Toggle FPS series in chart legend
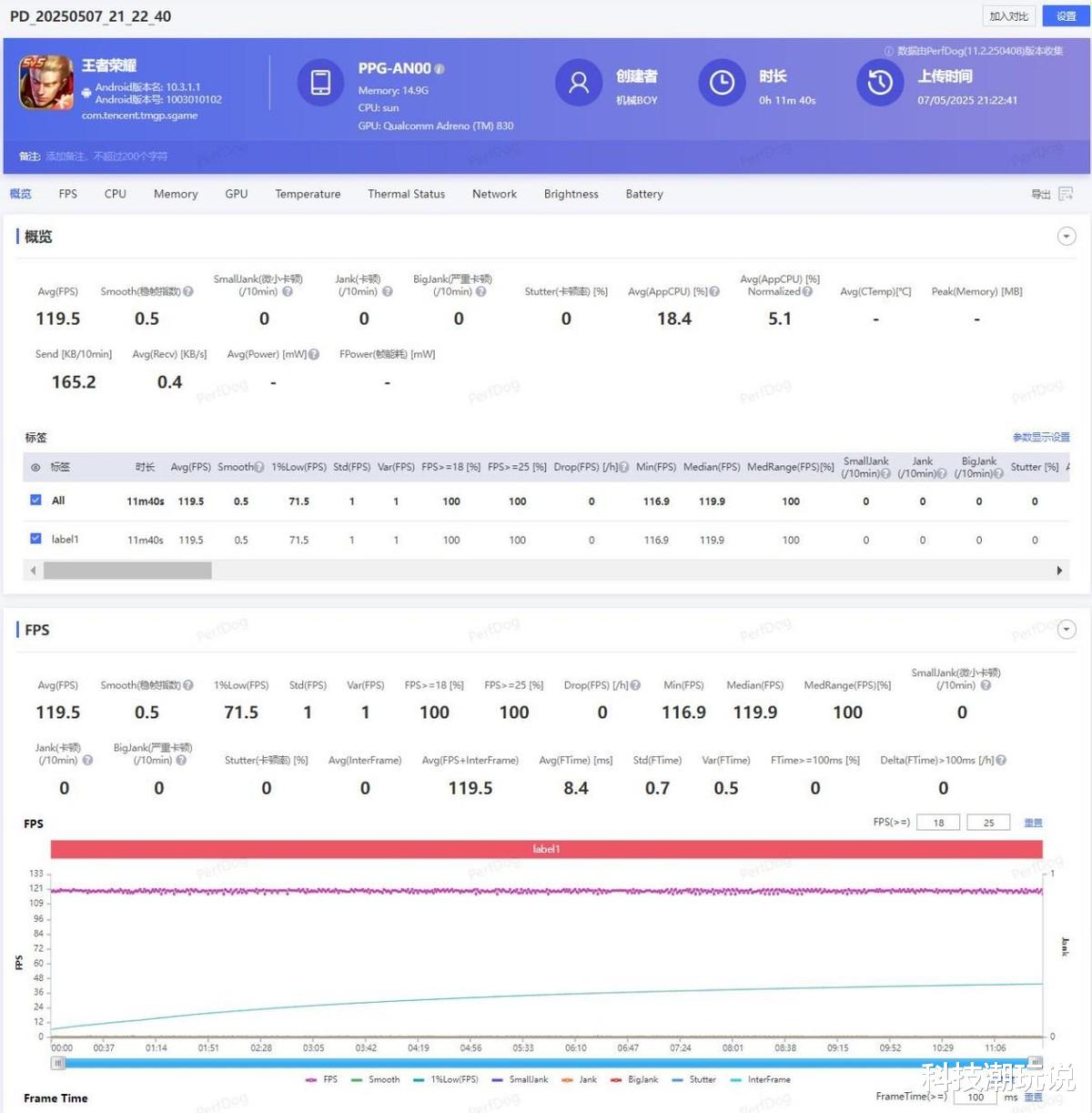 tap(322, 1079)
